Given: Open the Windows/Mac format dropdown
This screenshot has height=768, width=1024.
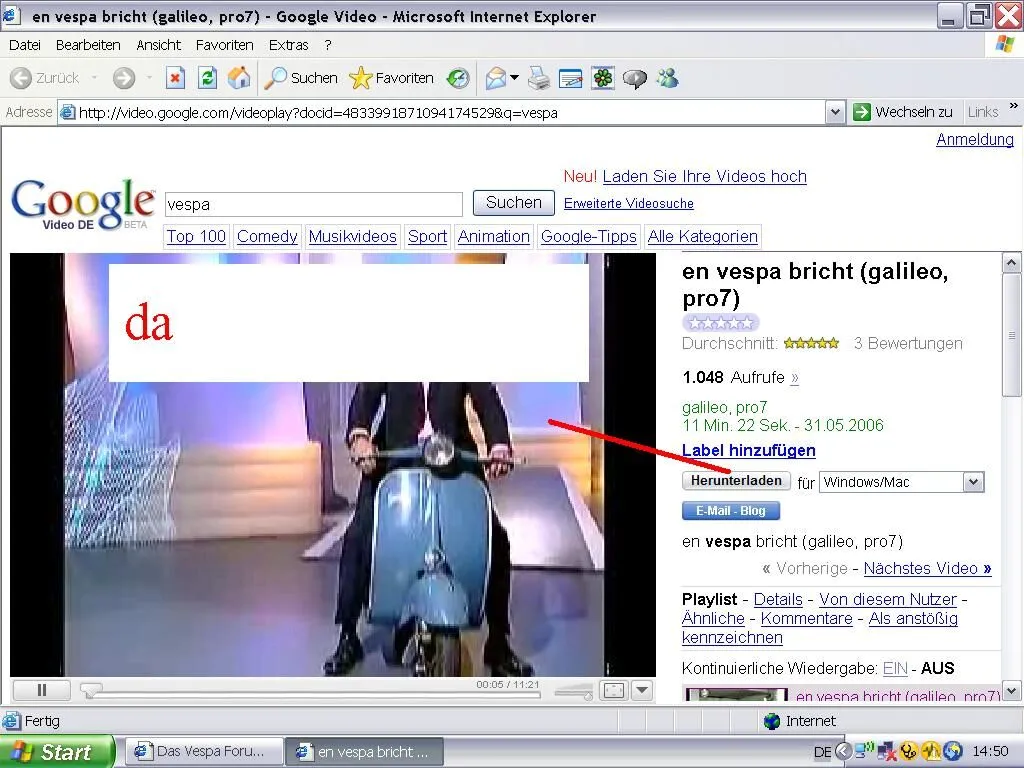Looking at the screenshot, I should pos(901,482).
